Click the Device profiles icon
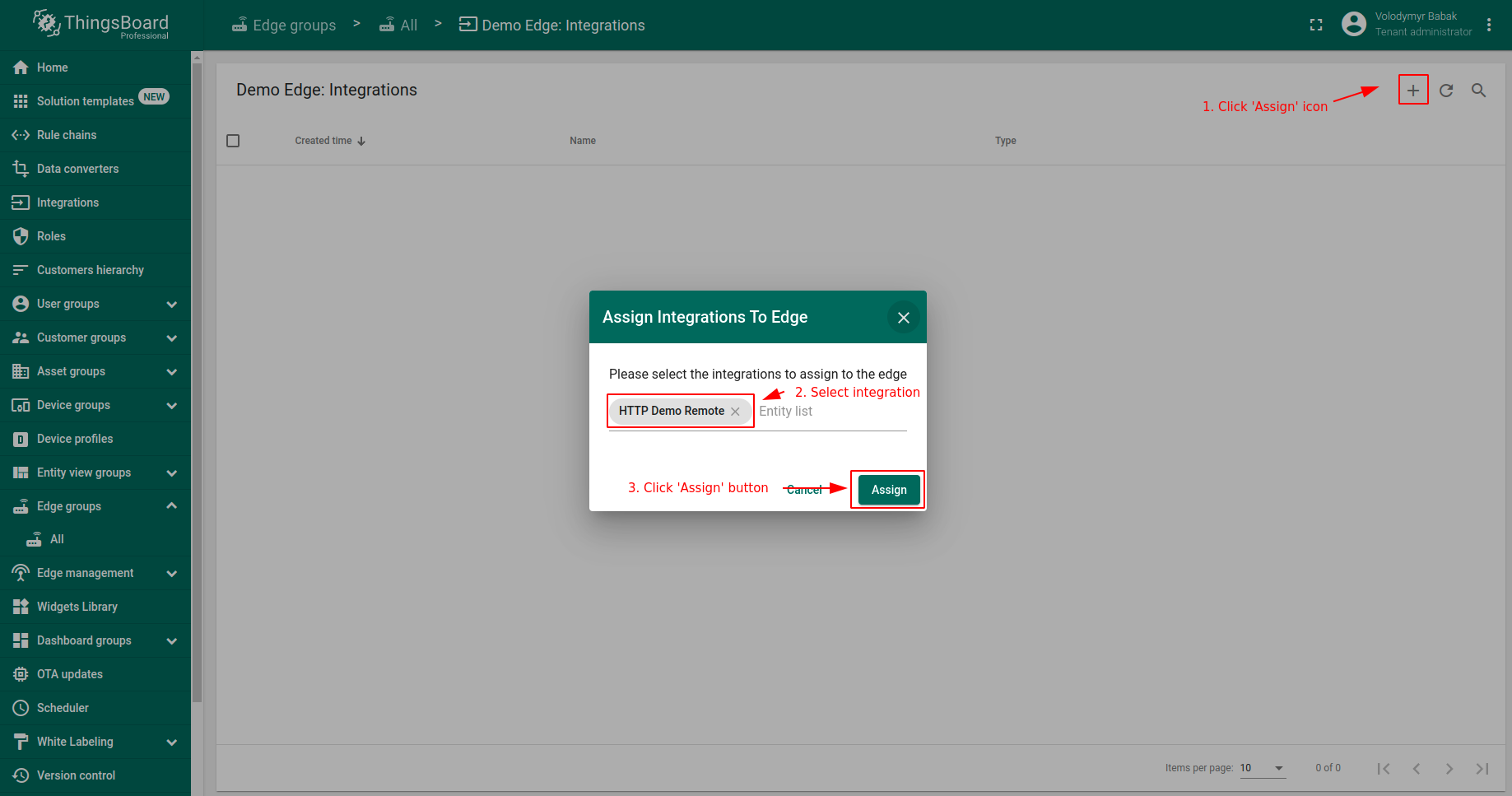The height and width of the screenshot is (796, 1512). 21,439
